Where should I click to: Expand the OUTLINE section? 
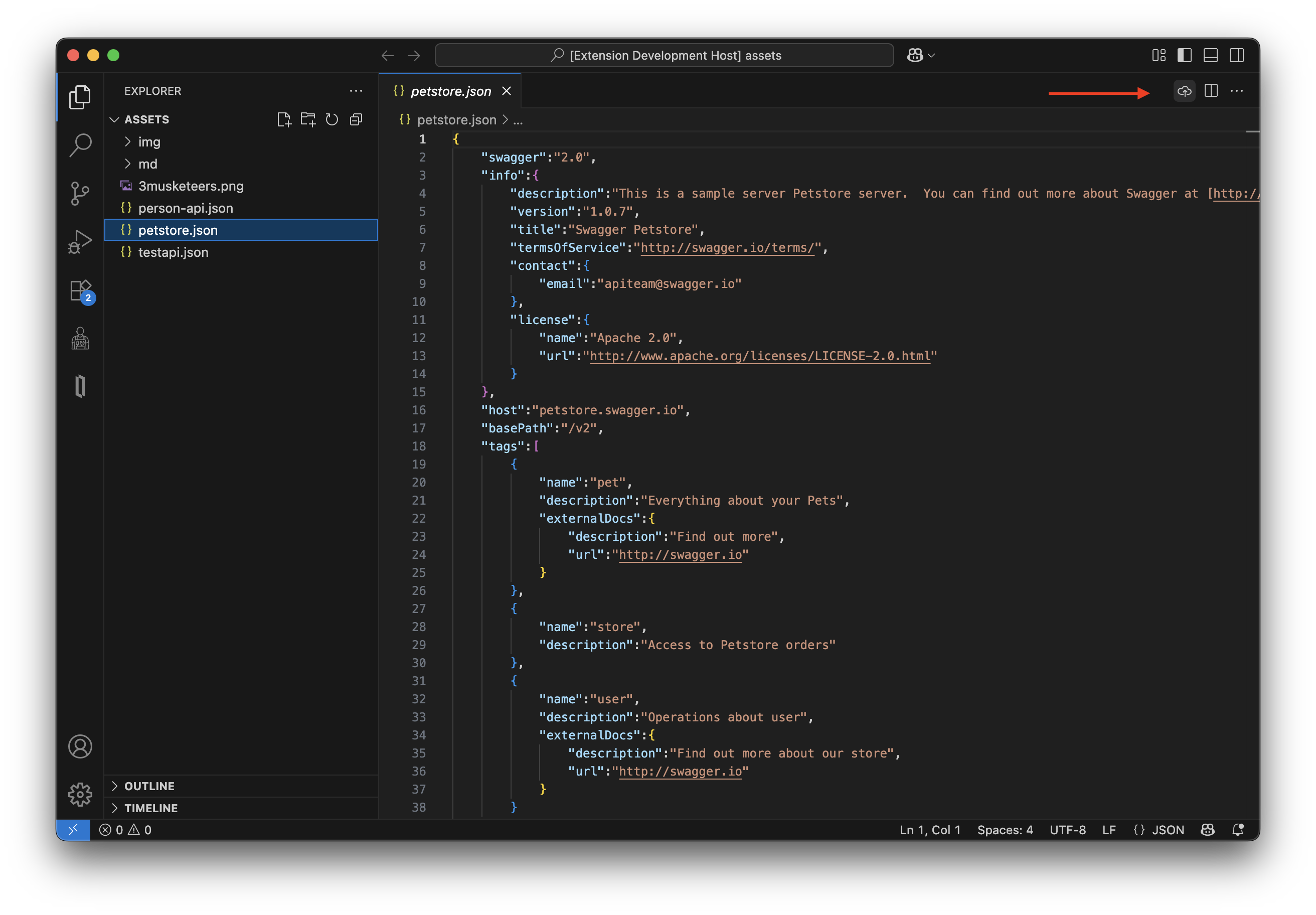(x=149, y=786)
